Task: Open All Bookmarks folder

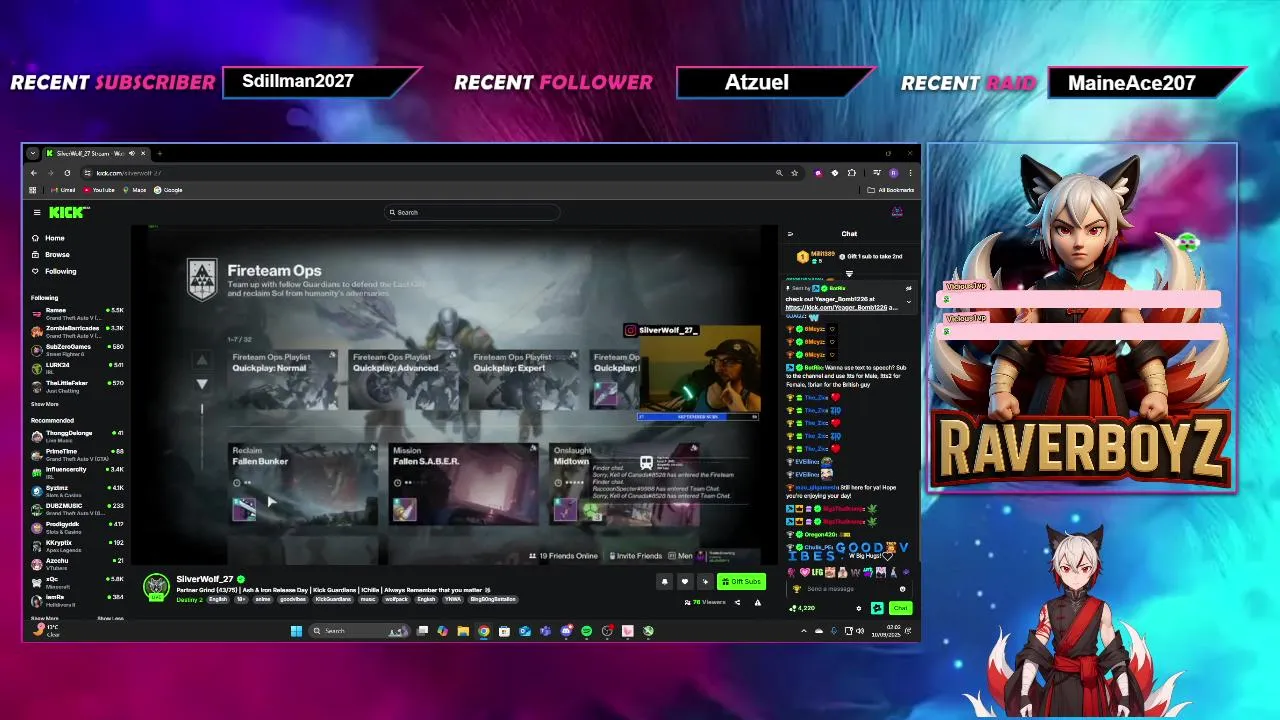Action: pos(890,190)
